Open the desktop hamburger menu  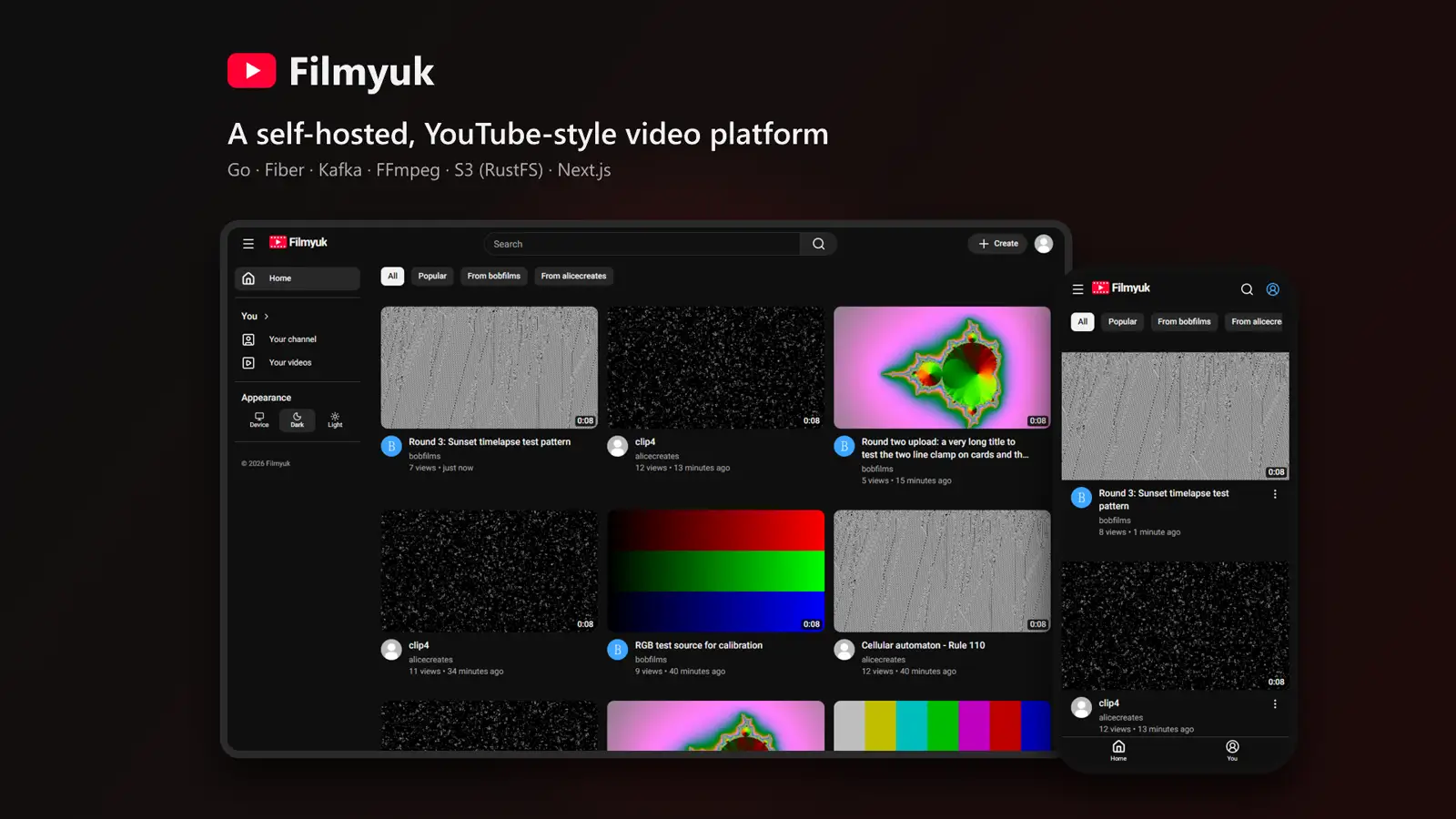coord(248,244)
